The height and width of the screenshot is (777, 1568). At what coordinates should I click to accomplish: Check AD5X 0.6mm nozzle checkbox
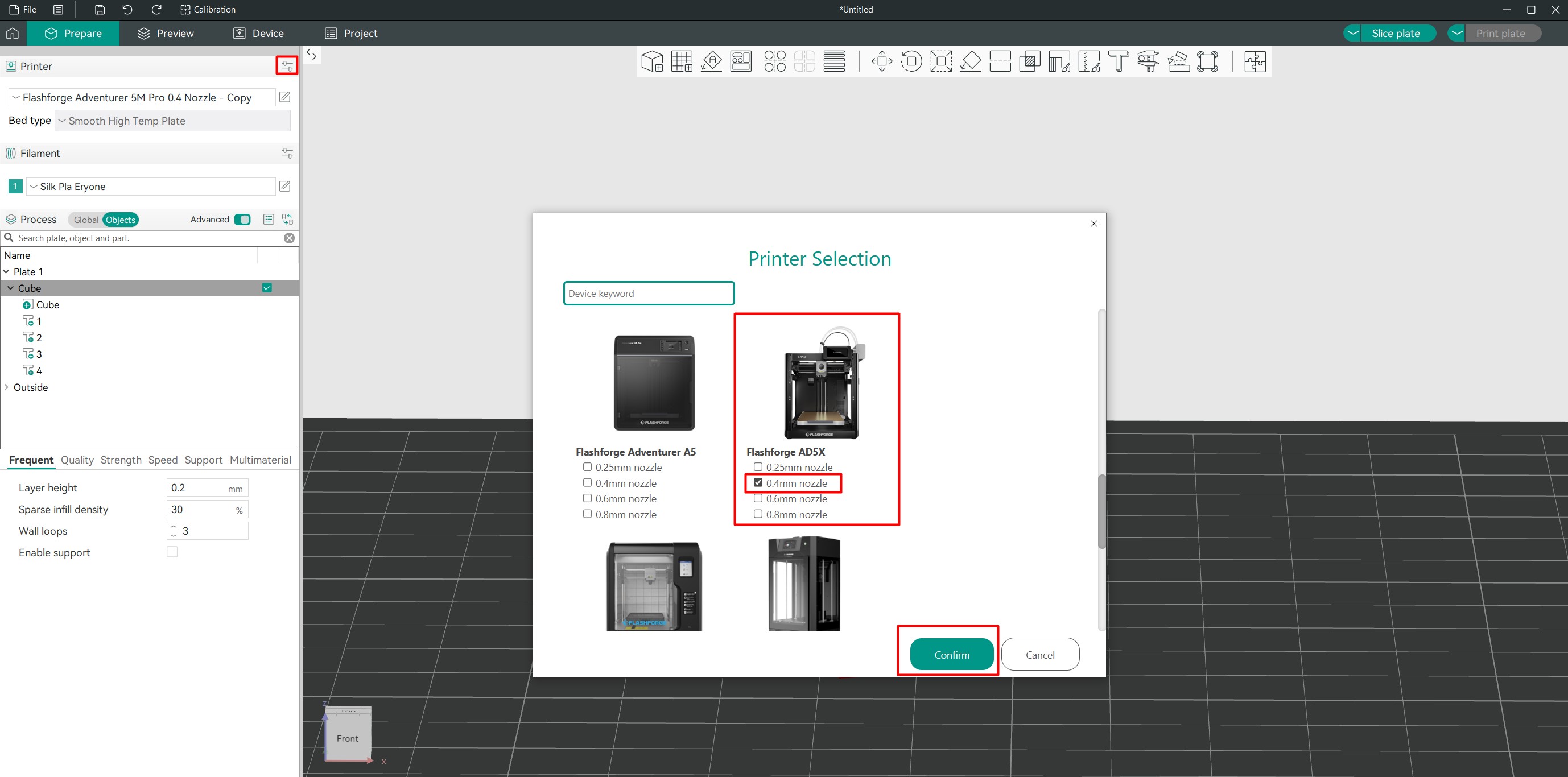coord(758,498)
